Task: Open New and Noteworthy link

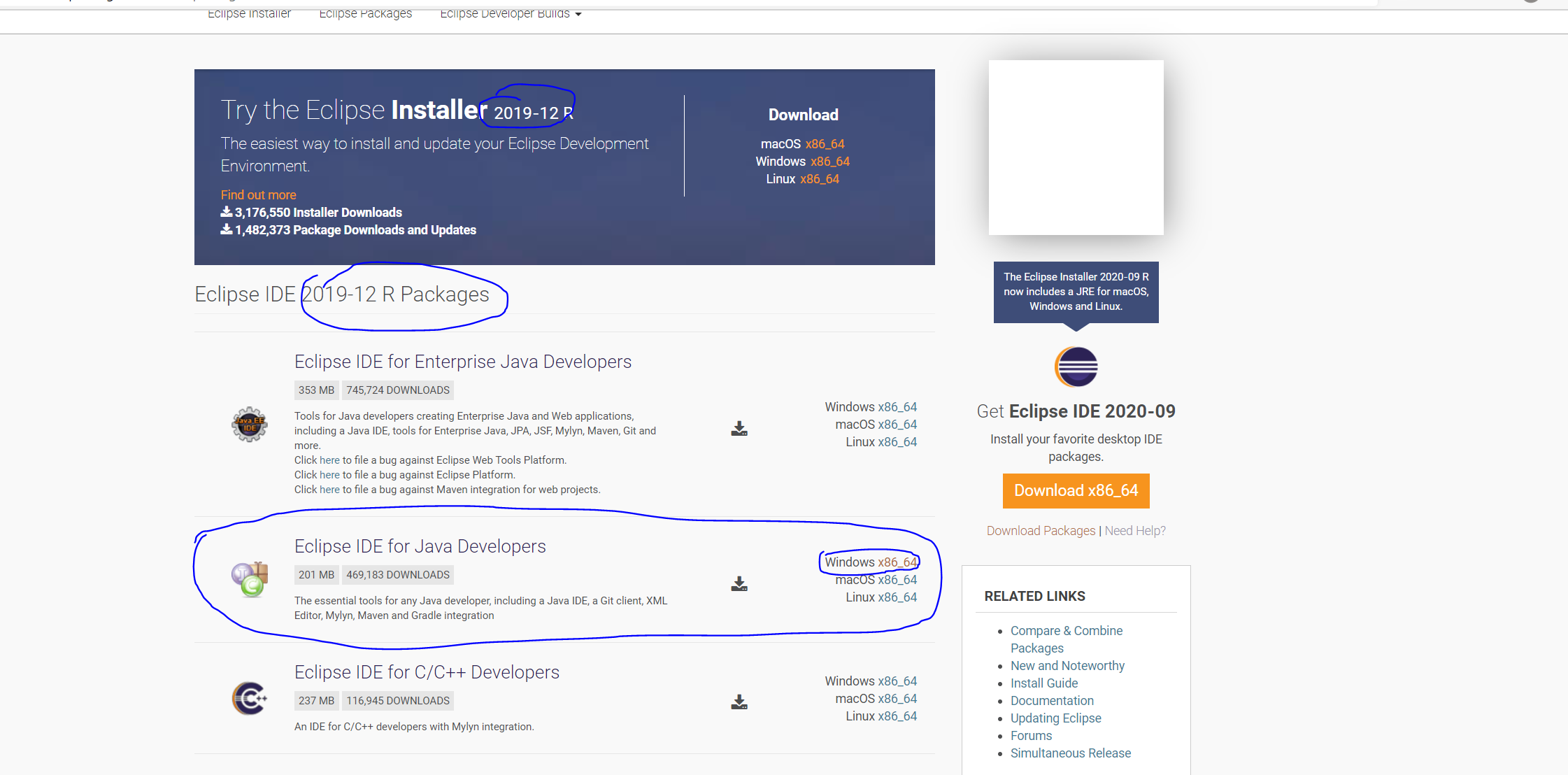Action: point(1067,665)
